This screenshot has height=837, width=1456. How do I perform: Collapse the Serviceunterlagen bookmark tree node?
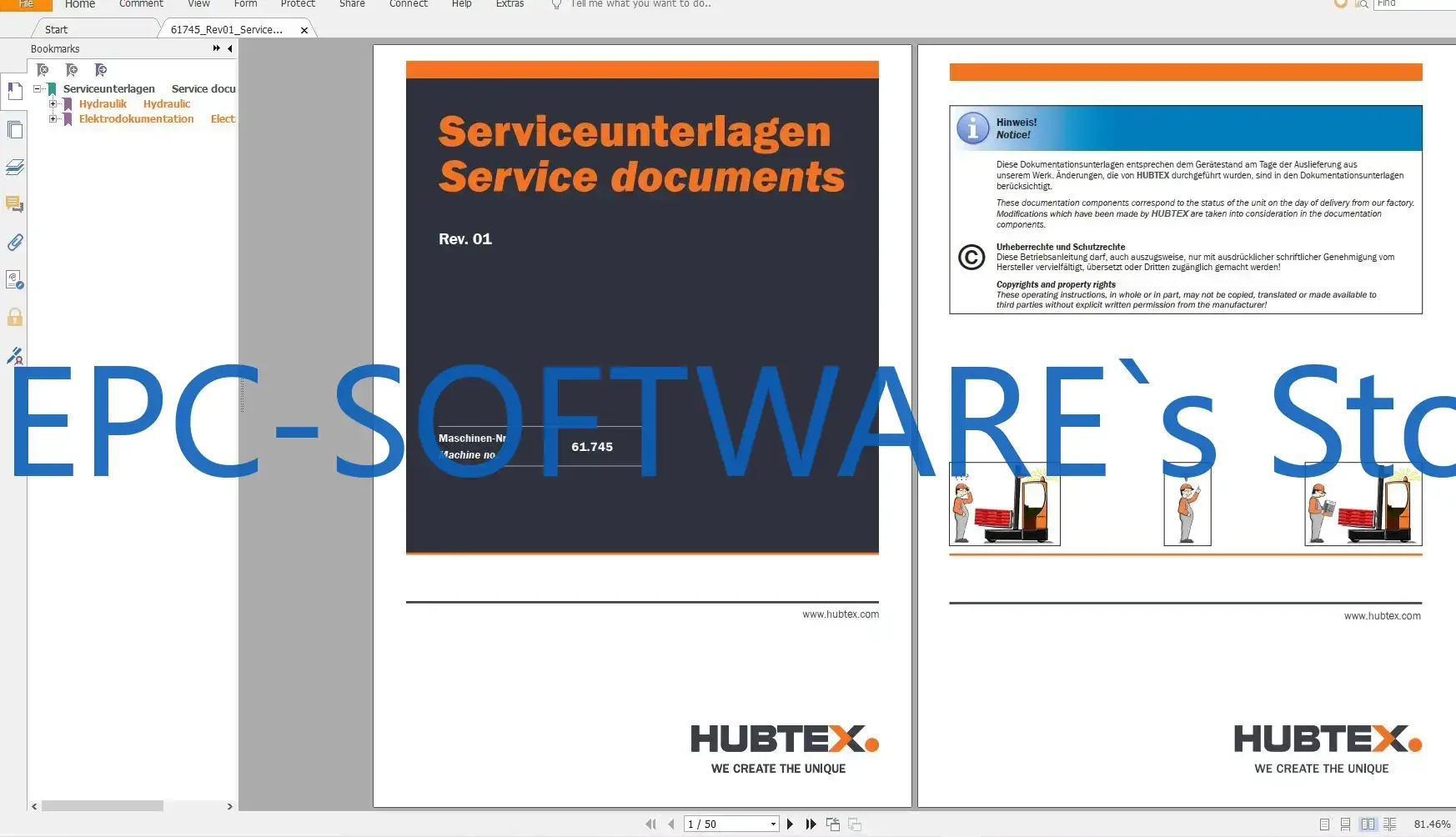38,88
